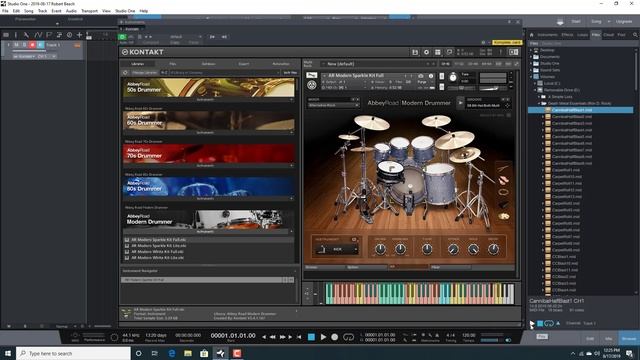Screen dimensions: 640x360
Task: Solo Track 1 with the S button
Action: 24,45
